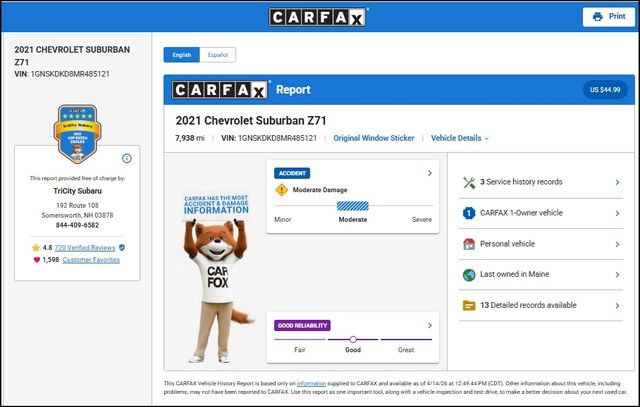640x407 pixels.
Task: Click the Personal vehicle house icon
Action: (469, 244)
